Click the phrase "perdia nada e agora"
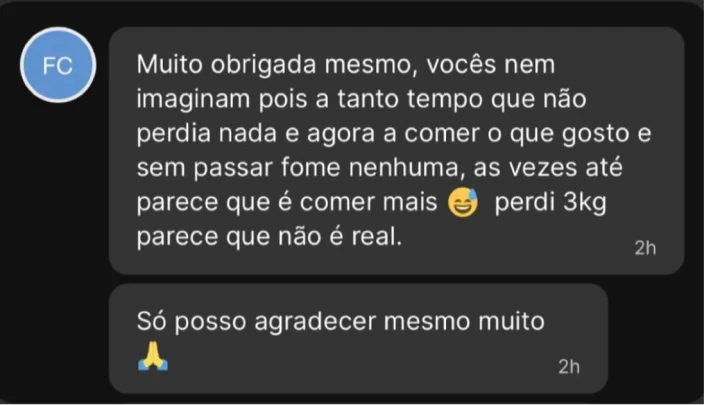This screenshot has width=704, height=405. (x=255, y=134)
